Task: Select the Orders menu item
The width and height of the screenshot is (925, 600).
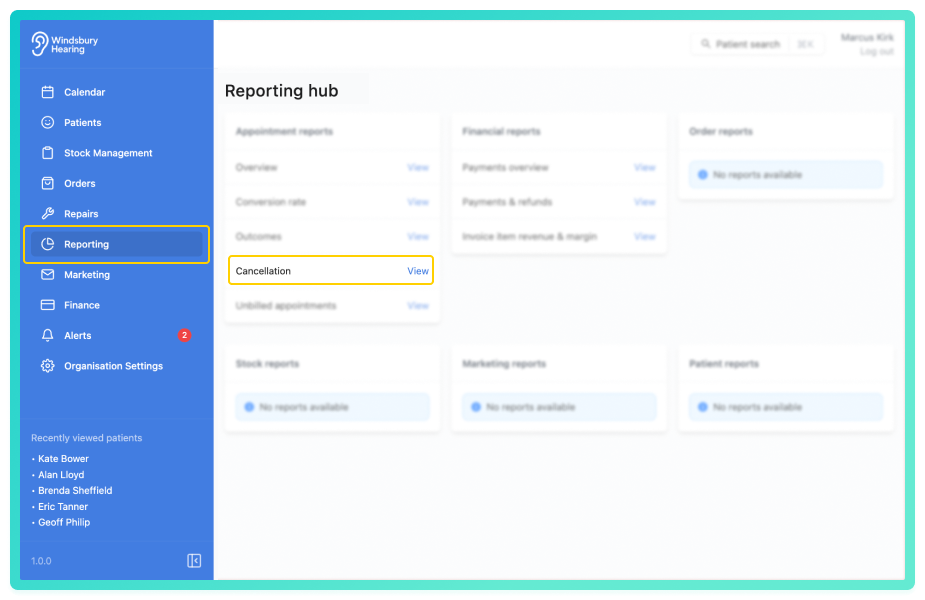Action: 116,183
